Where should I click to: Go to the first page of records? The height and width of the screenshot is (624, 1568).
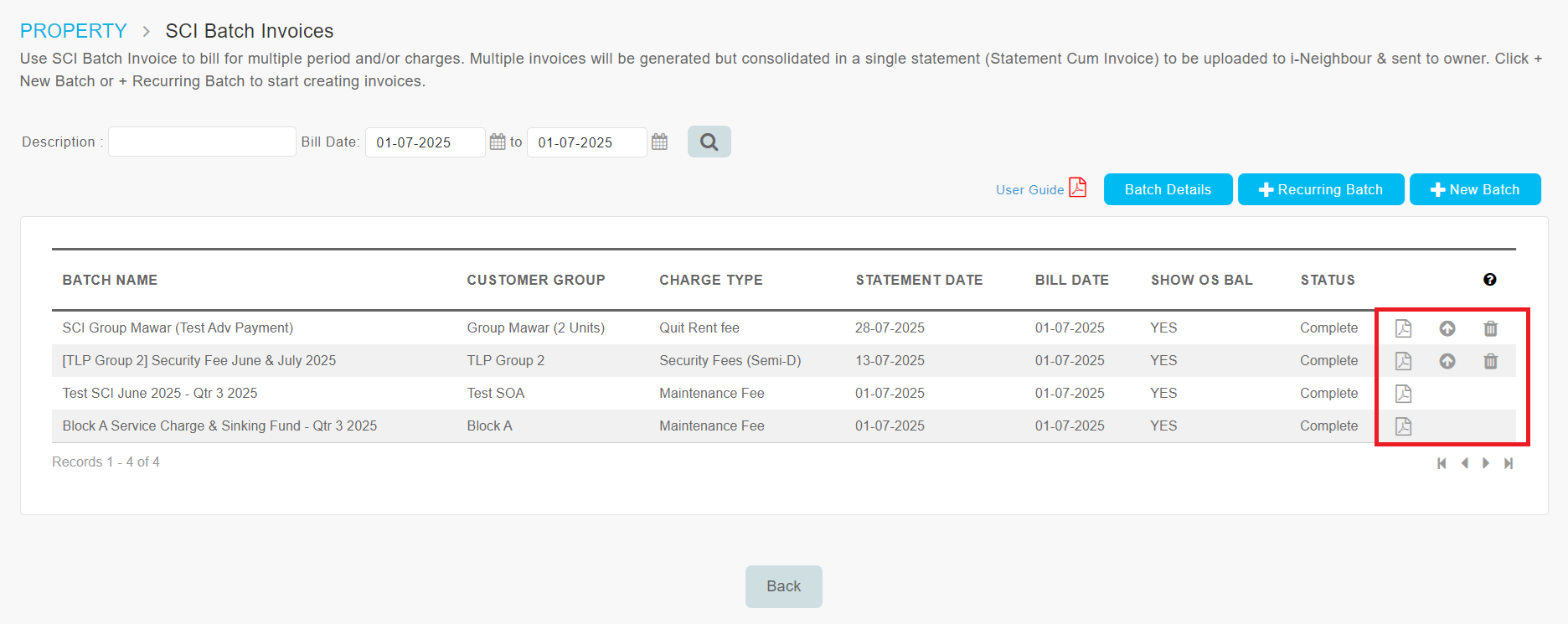tap(1442, 463)
